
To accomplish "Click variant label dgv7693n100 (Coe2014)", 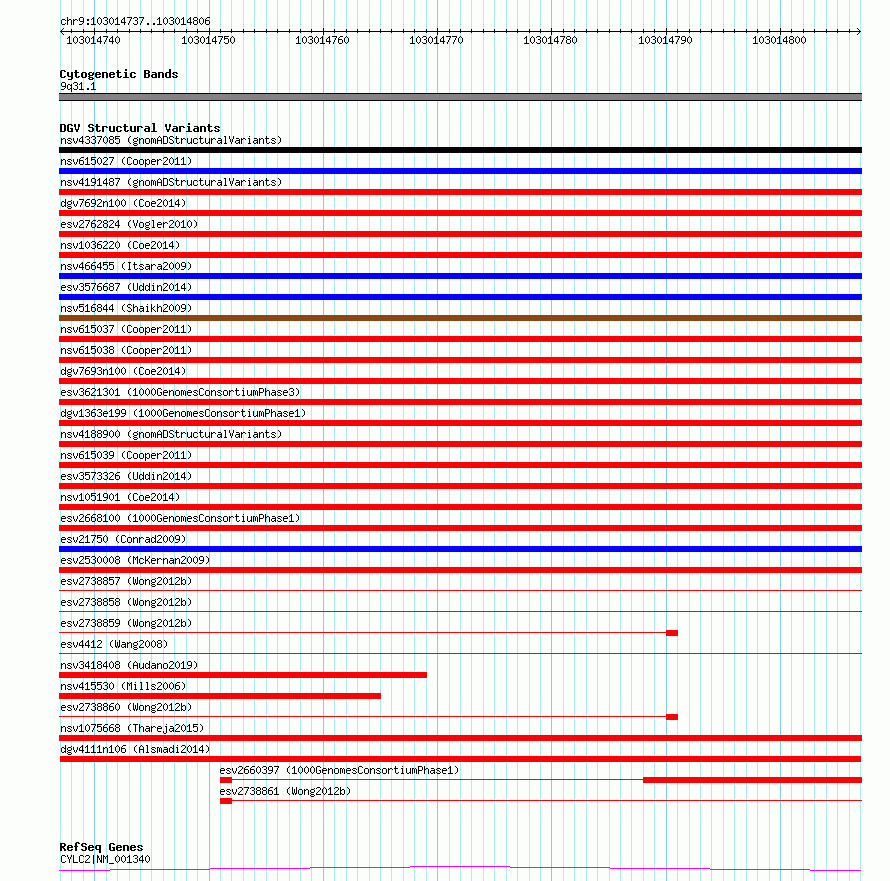I will click(x=123, y=371).
